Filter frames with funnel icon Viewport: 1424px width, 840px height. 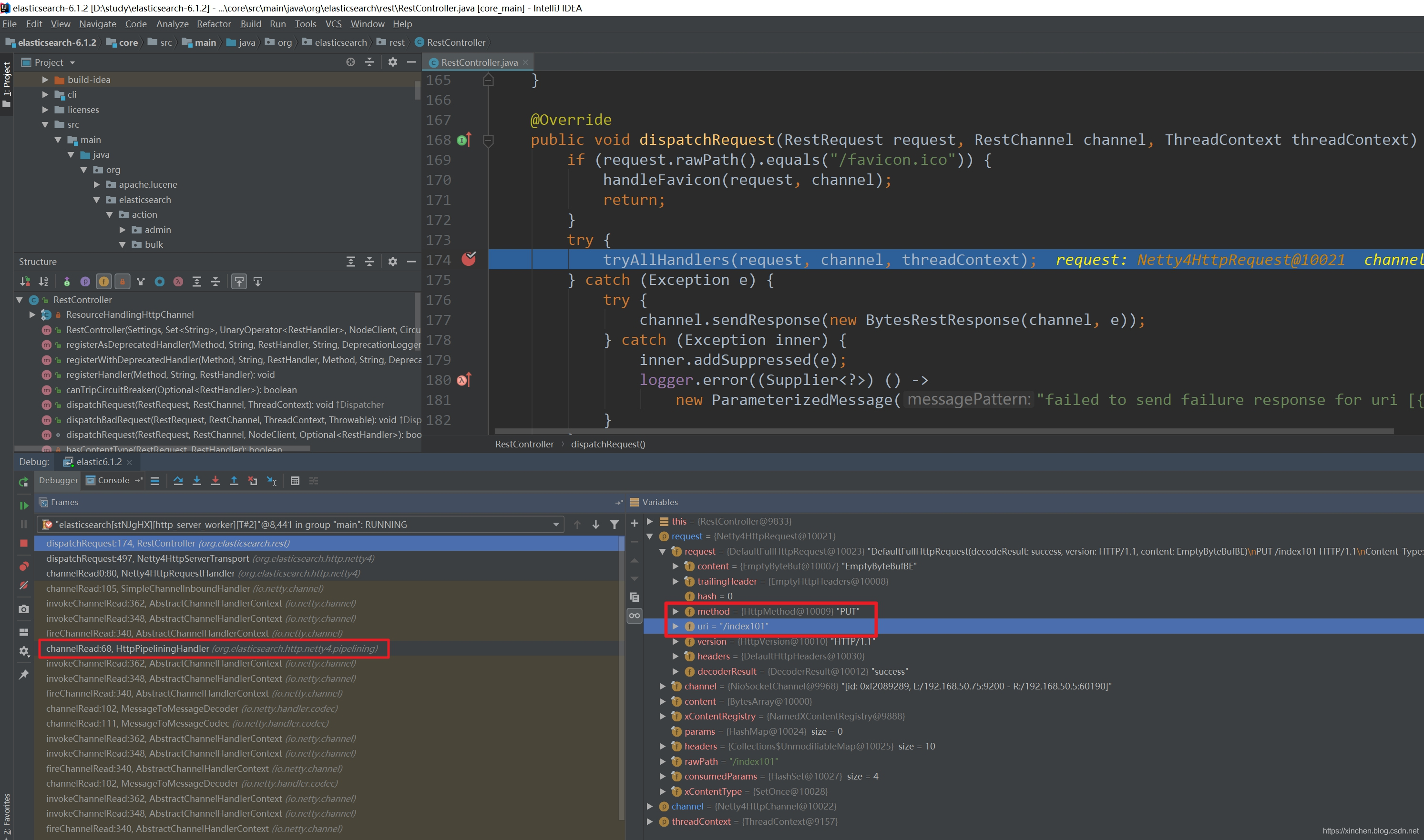(x=615, y=525)
